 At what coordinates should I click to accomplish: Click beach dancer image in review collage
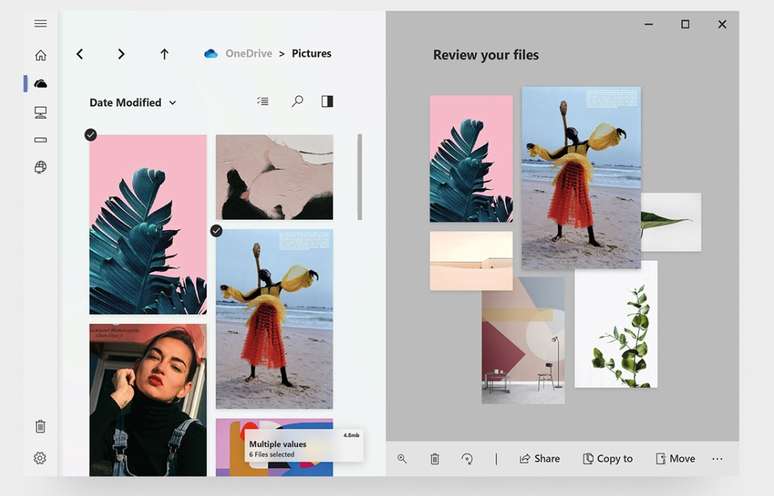tap(581, 178)
